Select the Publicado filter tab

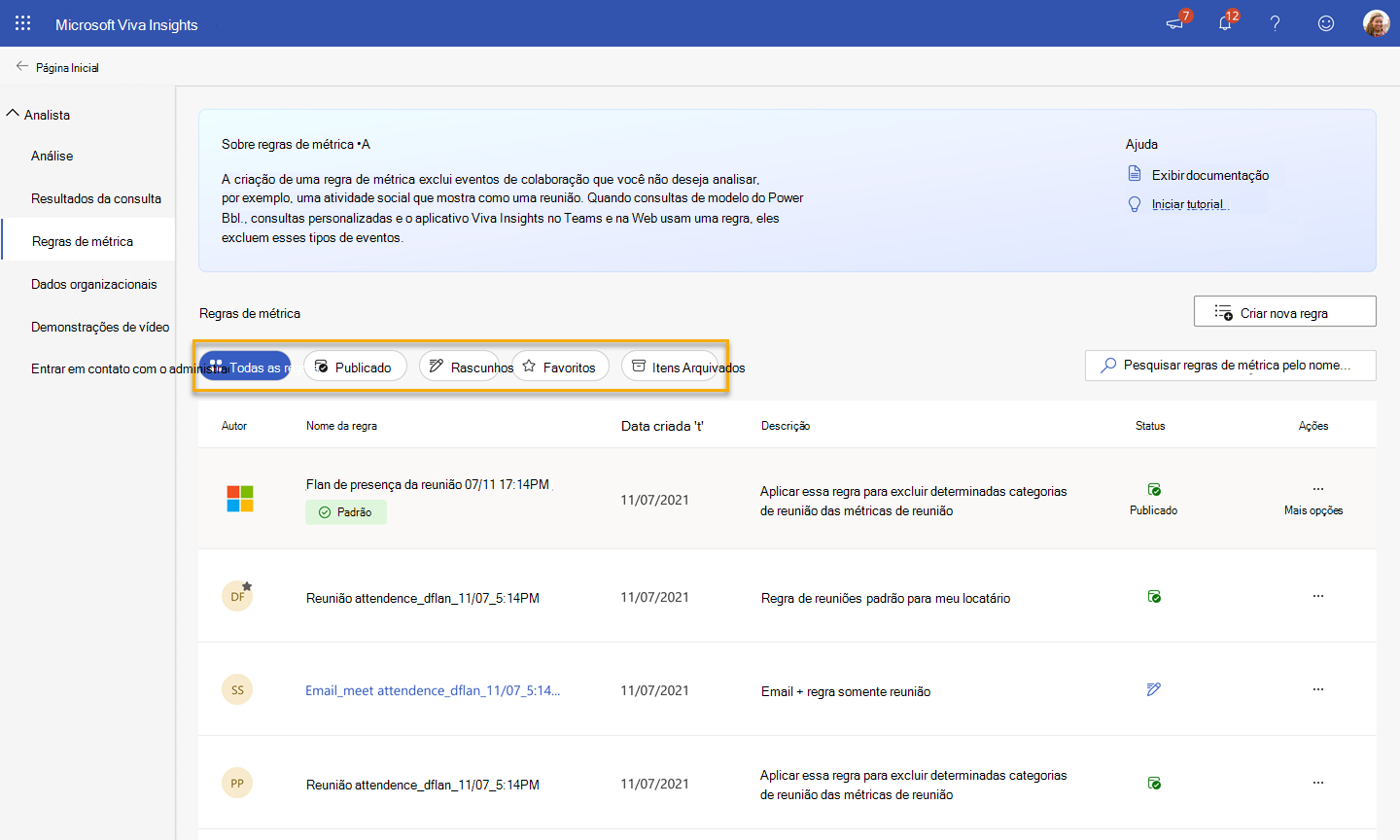click(x=355, y=367)
